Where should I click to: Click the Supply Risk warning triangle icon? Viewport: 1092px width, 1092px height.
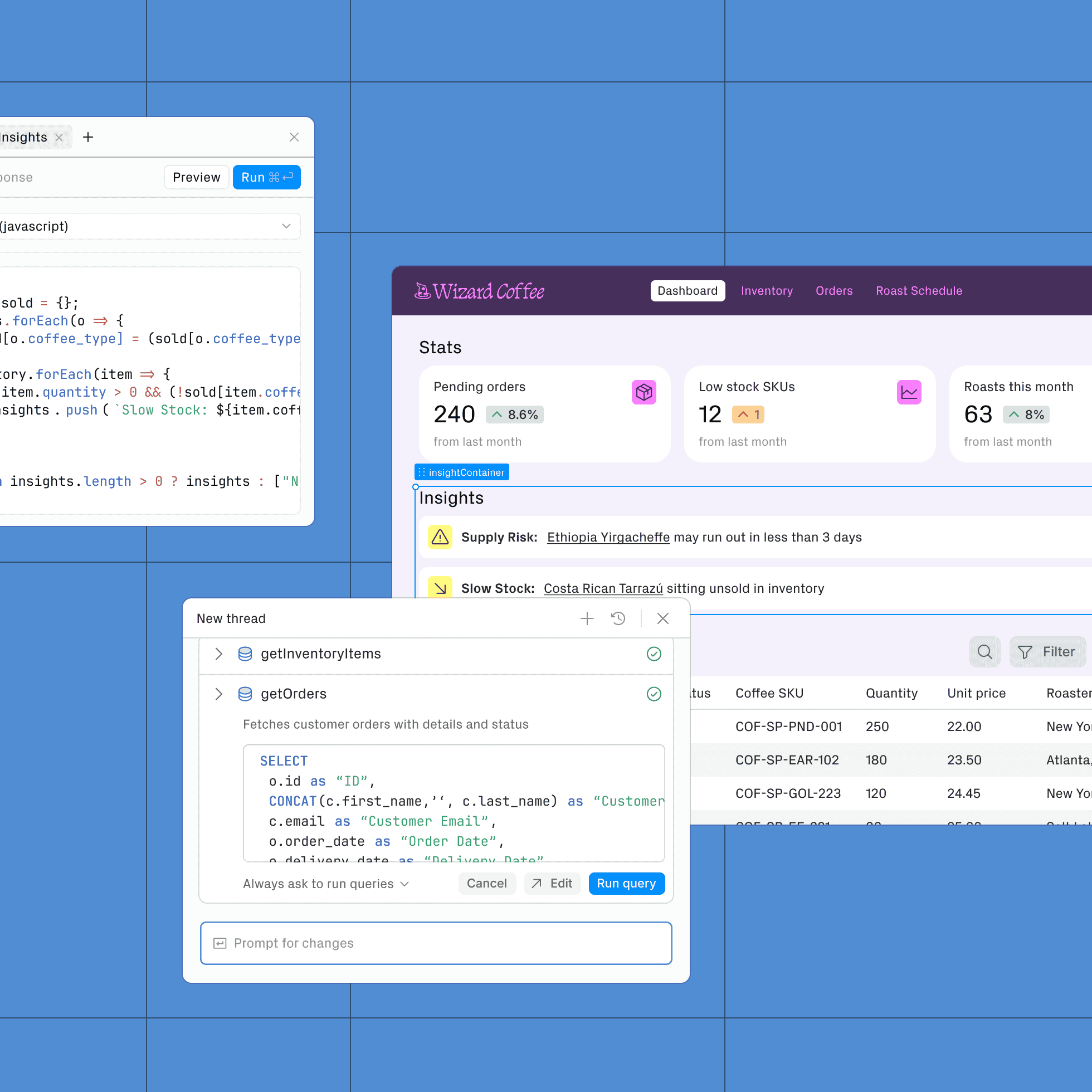pos(440,537)
